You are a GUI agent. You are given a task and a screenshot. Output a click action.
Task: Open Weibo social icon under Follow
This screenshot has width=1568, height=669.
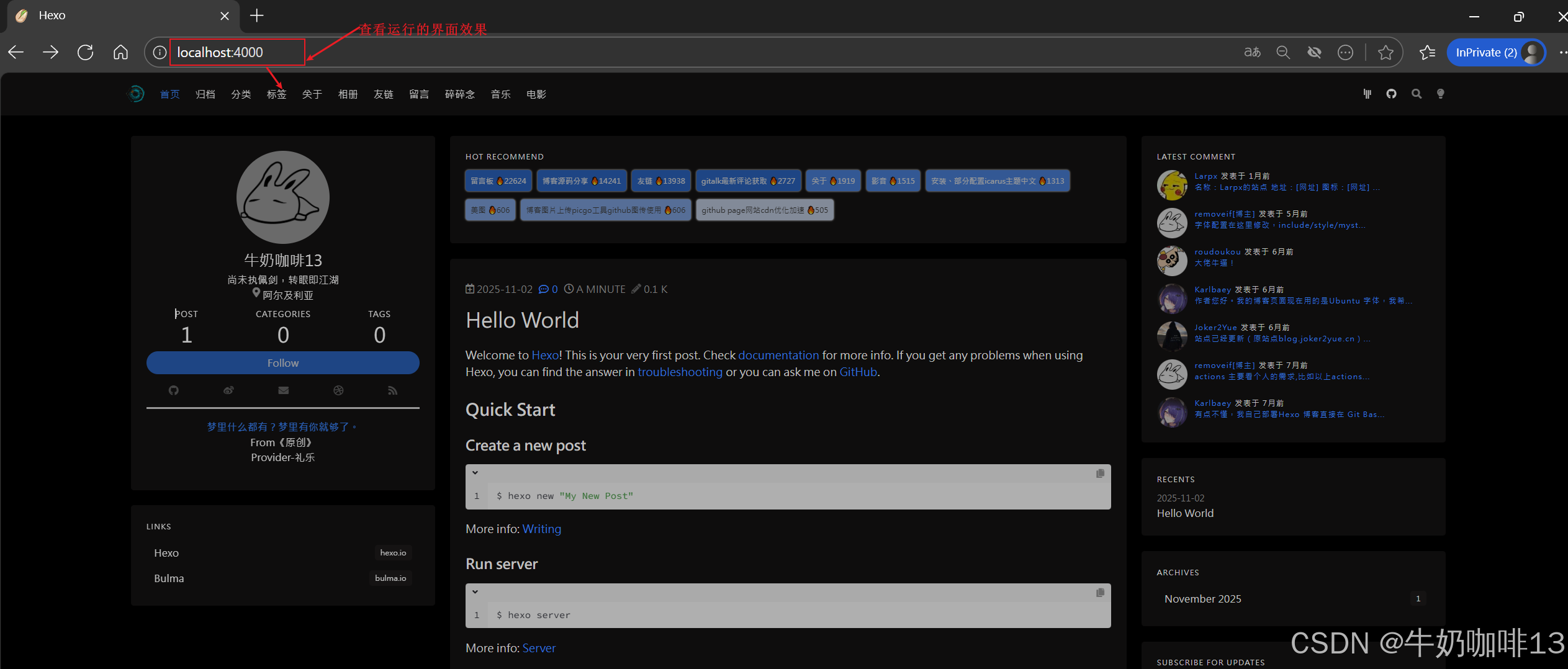point(228,390)
